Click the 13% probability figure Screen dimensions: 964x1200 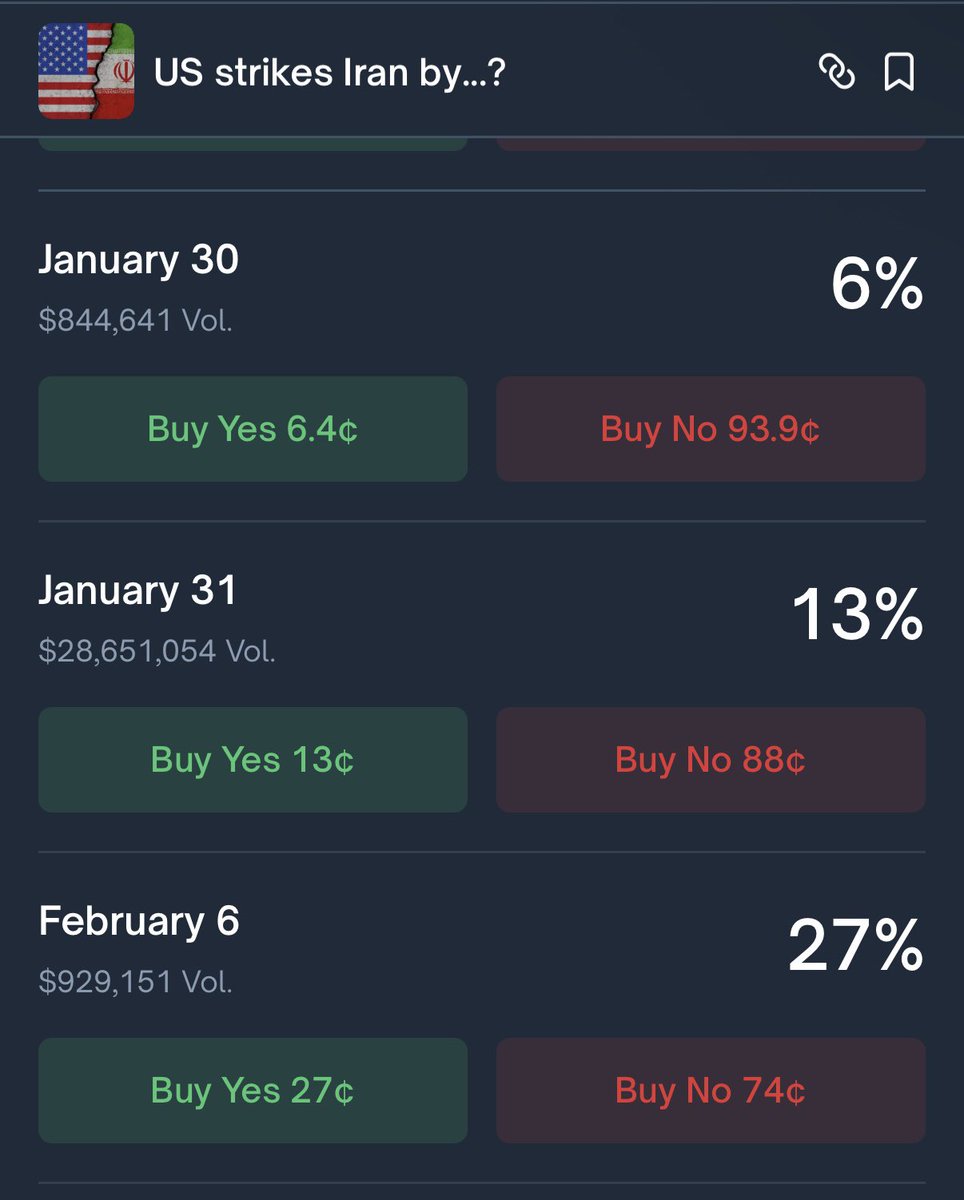[858, 615]
